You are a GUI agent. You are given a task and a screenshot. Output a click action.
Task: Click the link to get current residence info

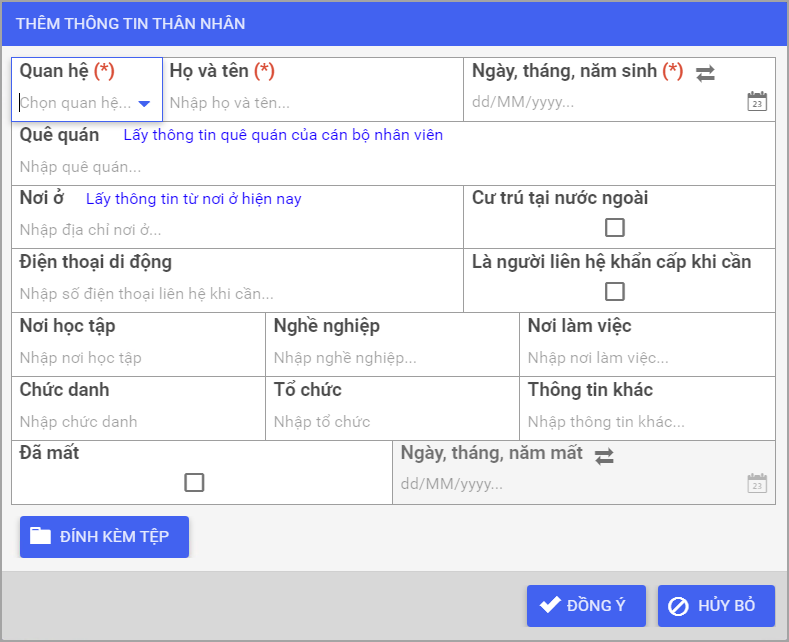tap(194, 199)
